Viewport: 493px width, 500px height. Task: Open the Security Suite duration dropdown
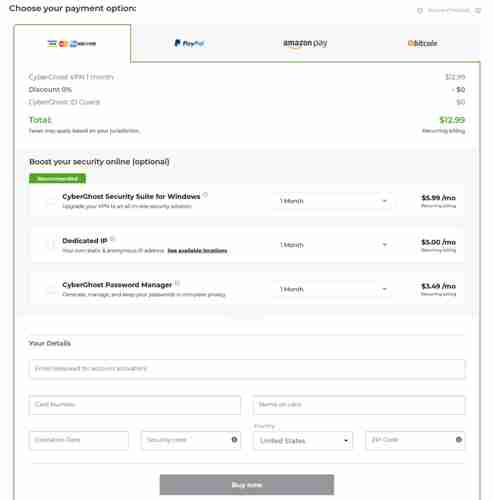333,201
